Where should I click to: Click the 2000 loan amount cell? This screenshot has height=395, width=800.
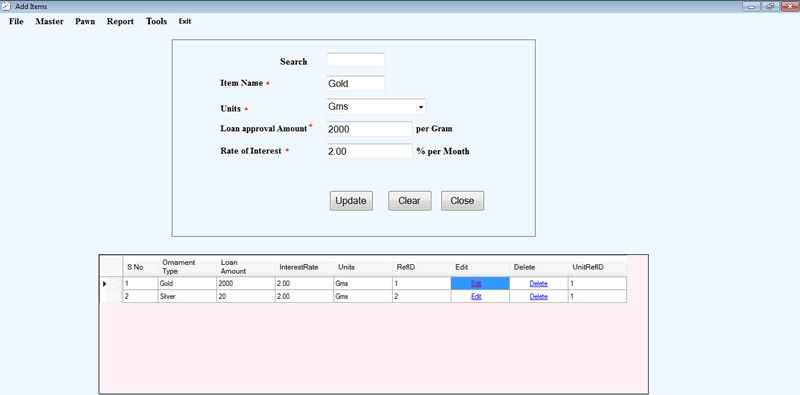click(246, 283)
